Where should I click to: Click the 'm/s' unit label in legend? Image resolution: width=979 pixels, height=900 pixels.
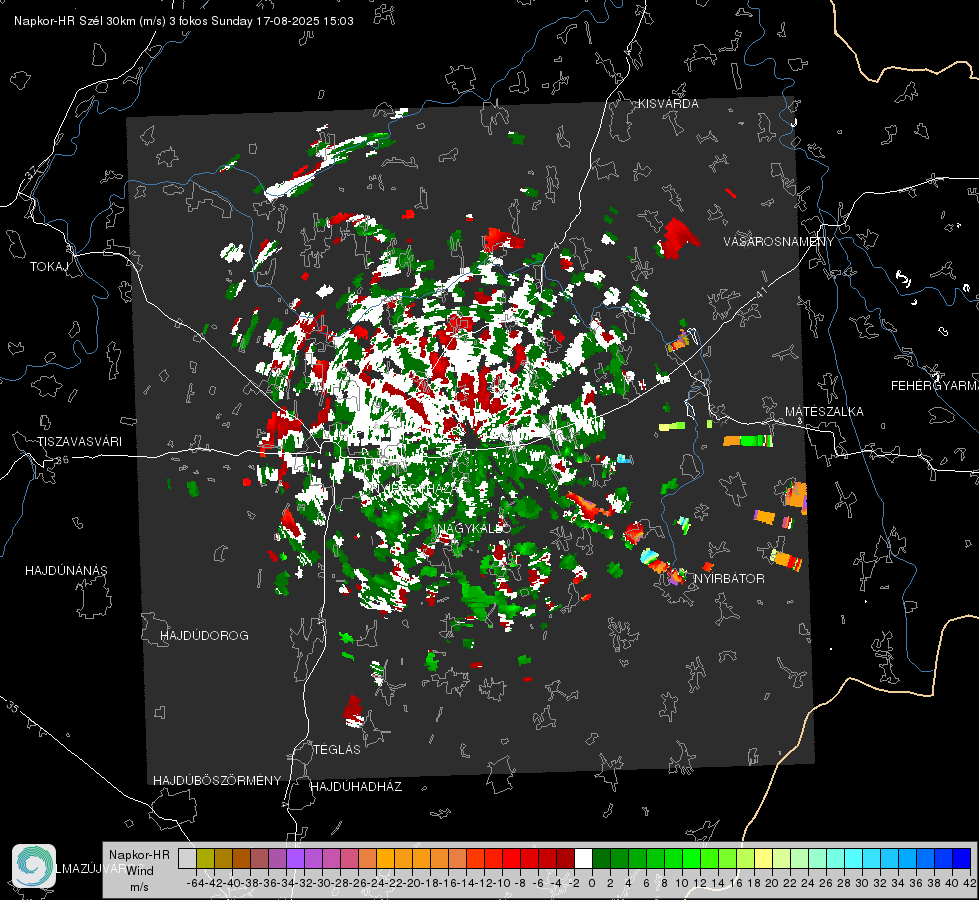point(139,887)
